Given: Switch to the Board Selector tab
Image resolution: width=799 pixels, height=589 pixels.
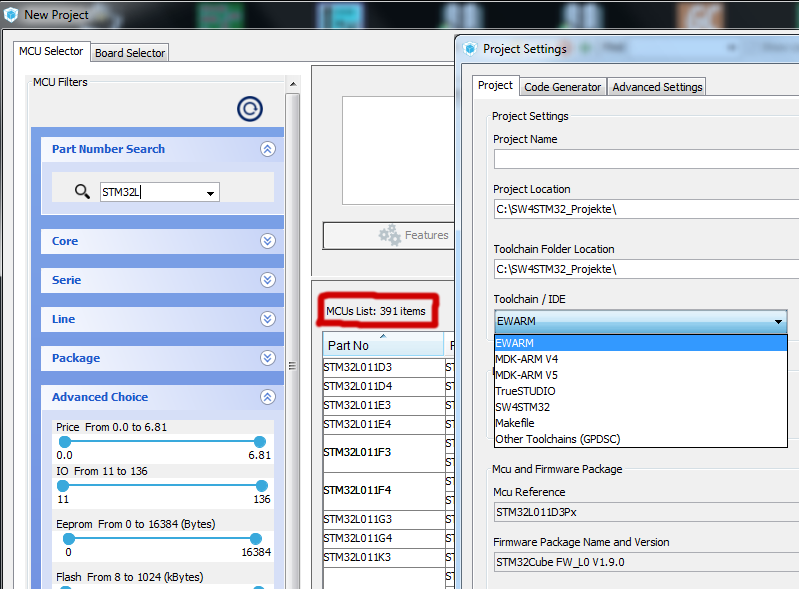Looking at the screenshot, I should click(130, 53).
